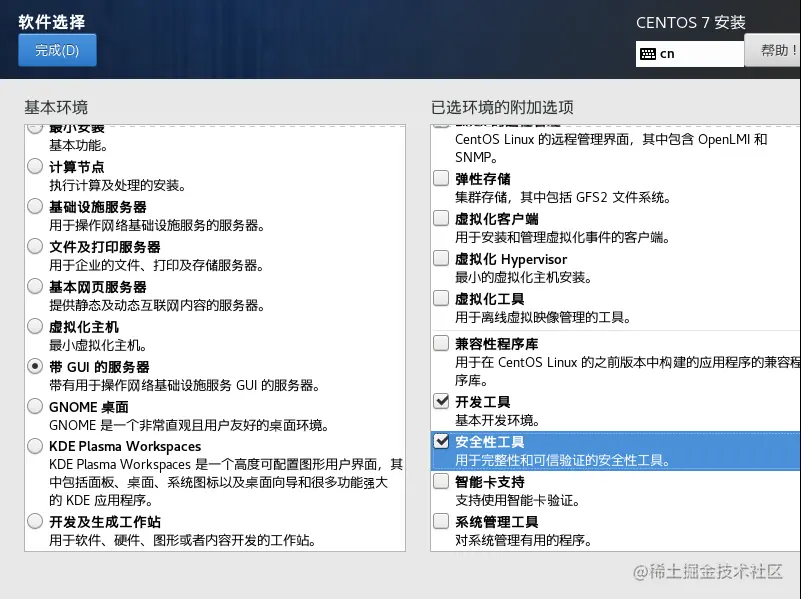This screenshot has height=599, width=801.
Task: Click the text 基本开发环境。
Action: (x=498, y=421)
